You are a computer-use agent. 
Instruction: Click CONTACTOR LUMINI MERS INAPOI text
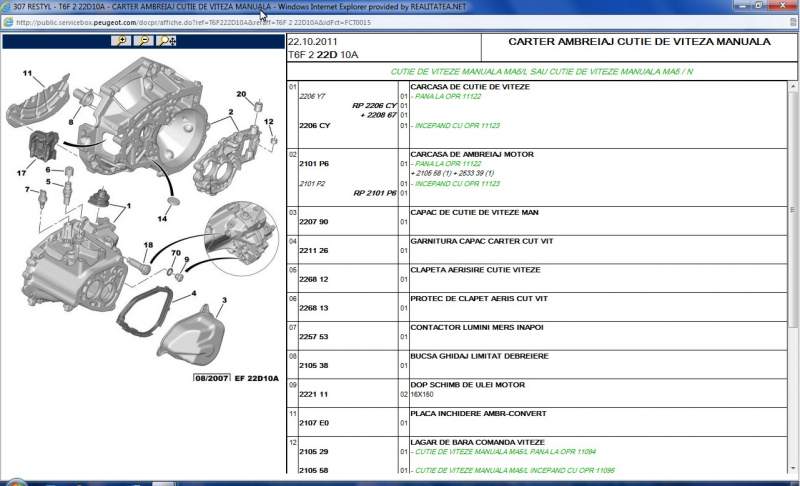(x=477, y=327)
